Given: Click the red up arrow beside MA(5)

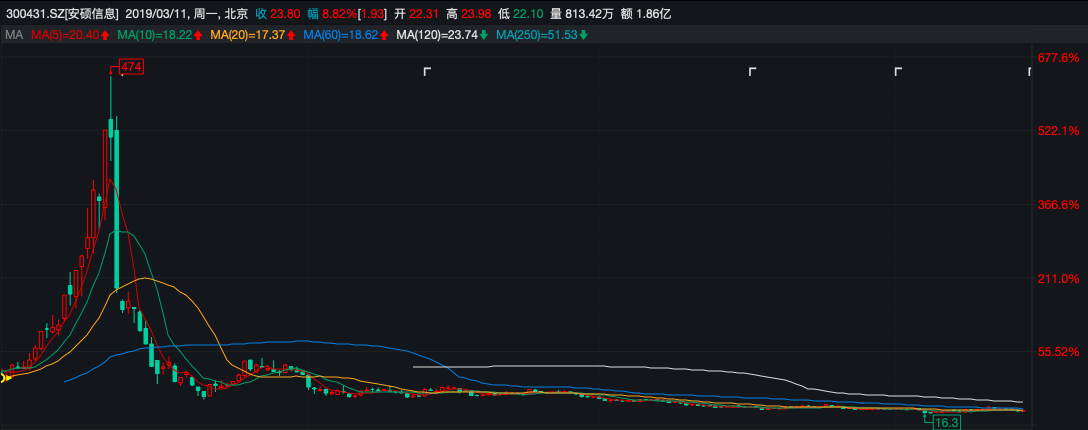Looking at the screenshot, I should click(x=104, y=35).
